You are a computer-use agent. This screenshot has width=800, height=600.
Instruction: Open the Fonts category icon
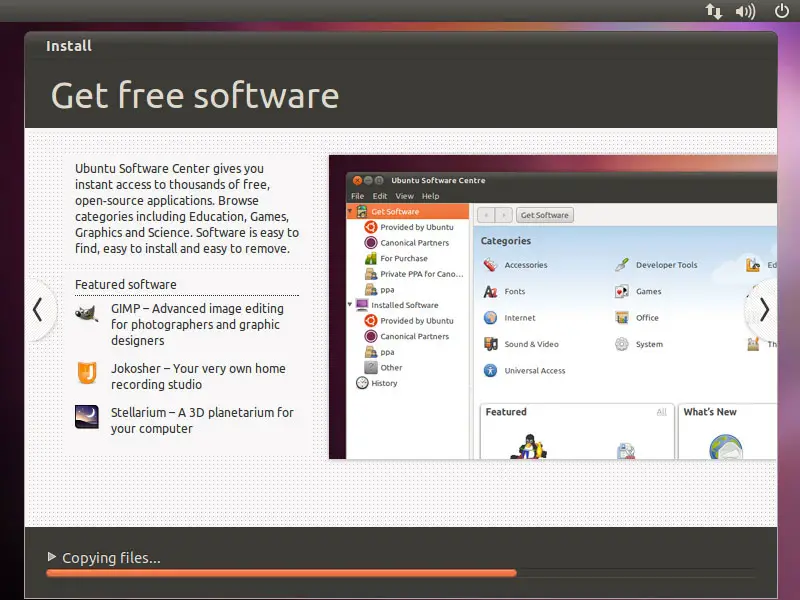point(490,291)
